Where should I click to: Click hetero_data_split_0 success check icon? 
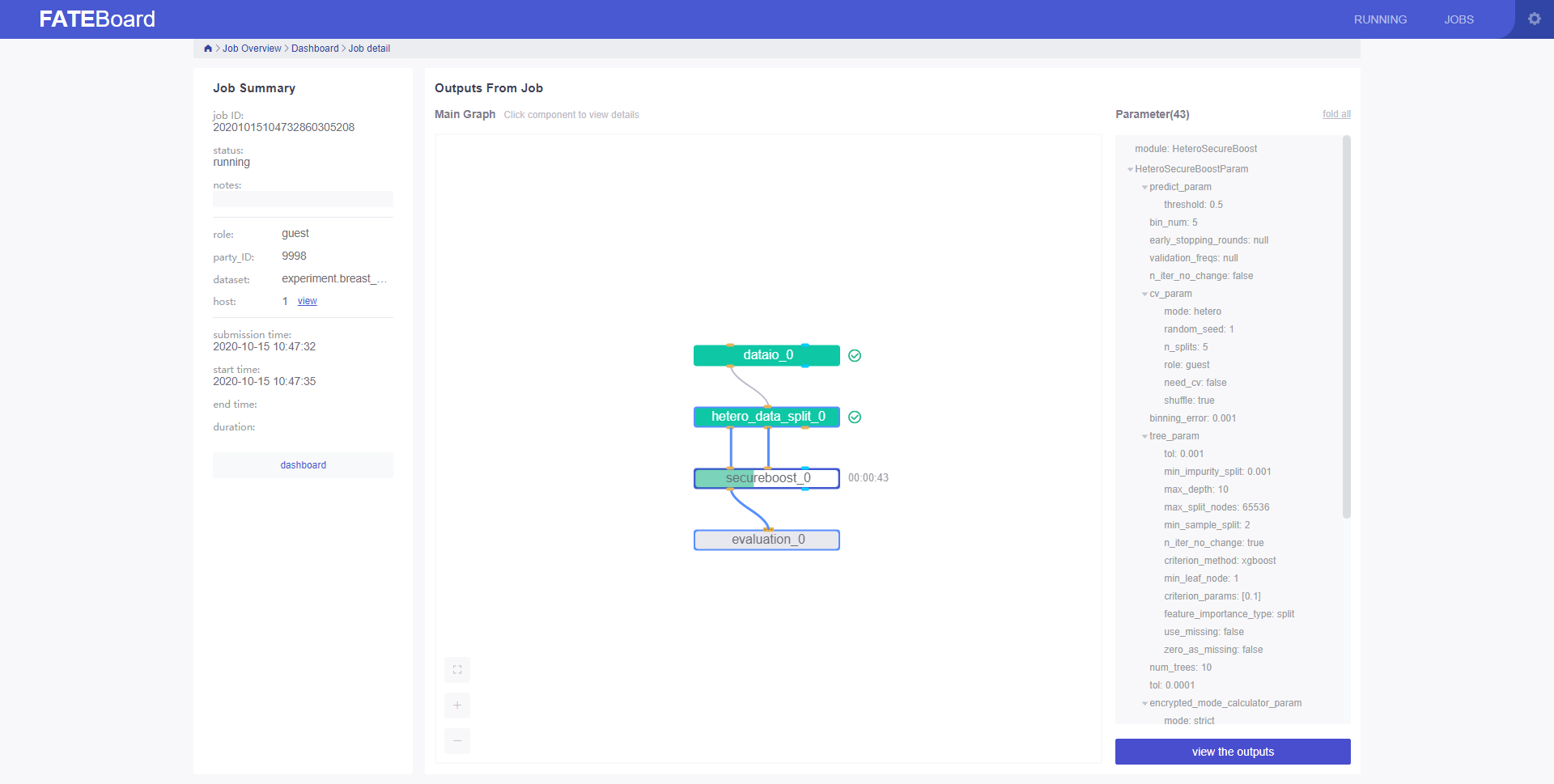[855, 417]
